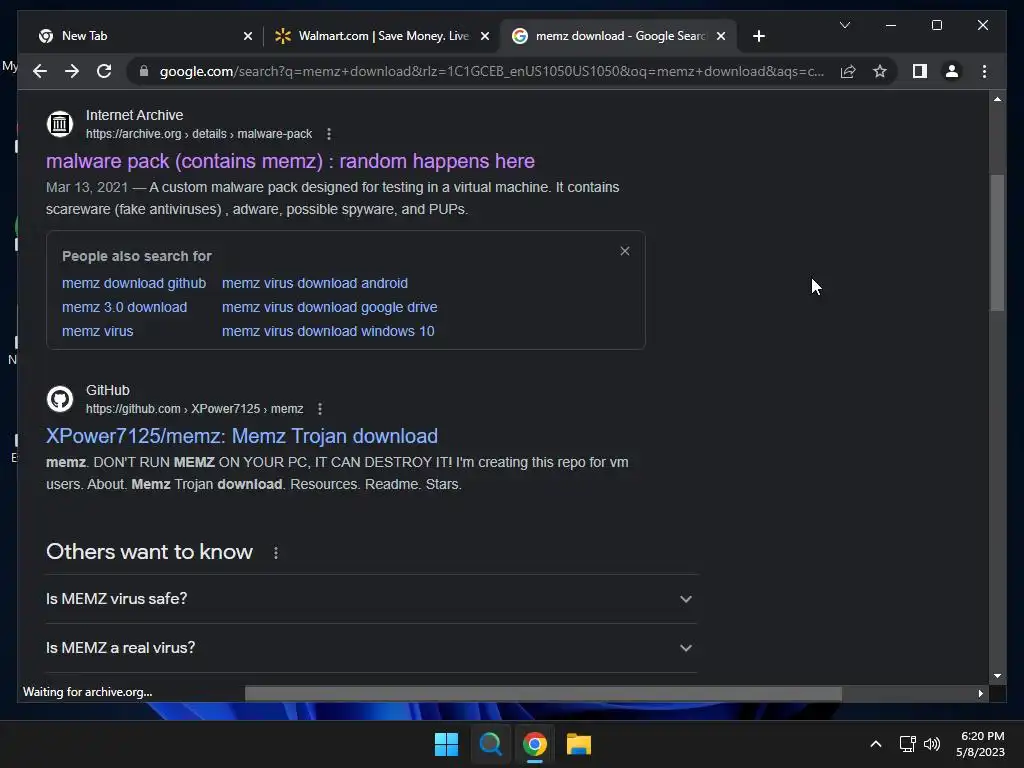The height and width of the screenshot is (768, 1024).
Task: Open the Chrome side panel
Action: coord(920,71)
